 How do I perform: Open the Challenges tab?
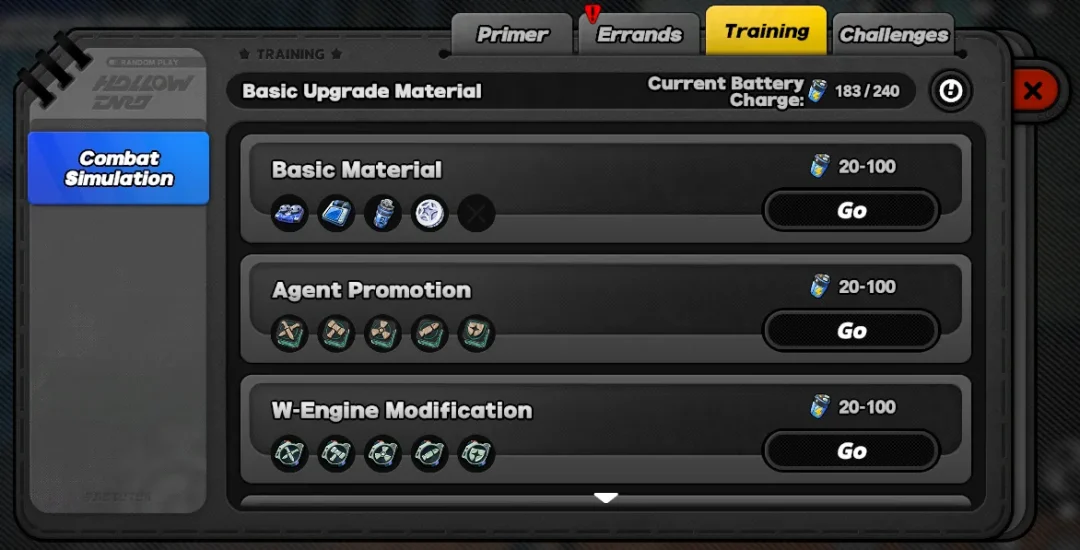[x=893, y=34]
